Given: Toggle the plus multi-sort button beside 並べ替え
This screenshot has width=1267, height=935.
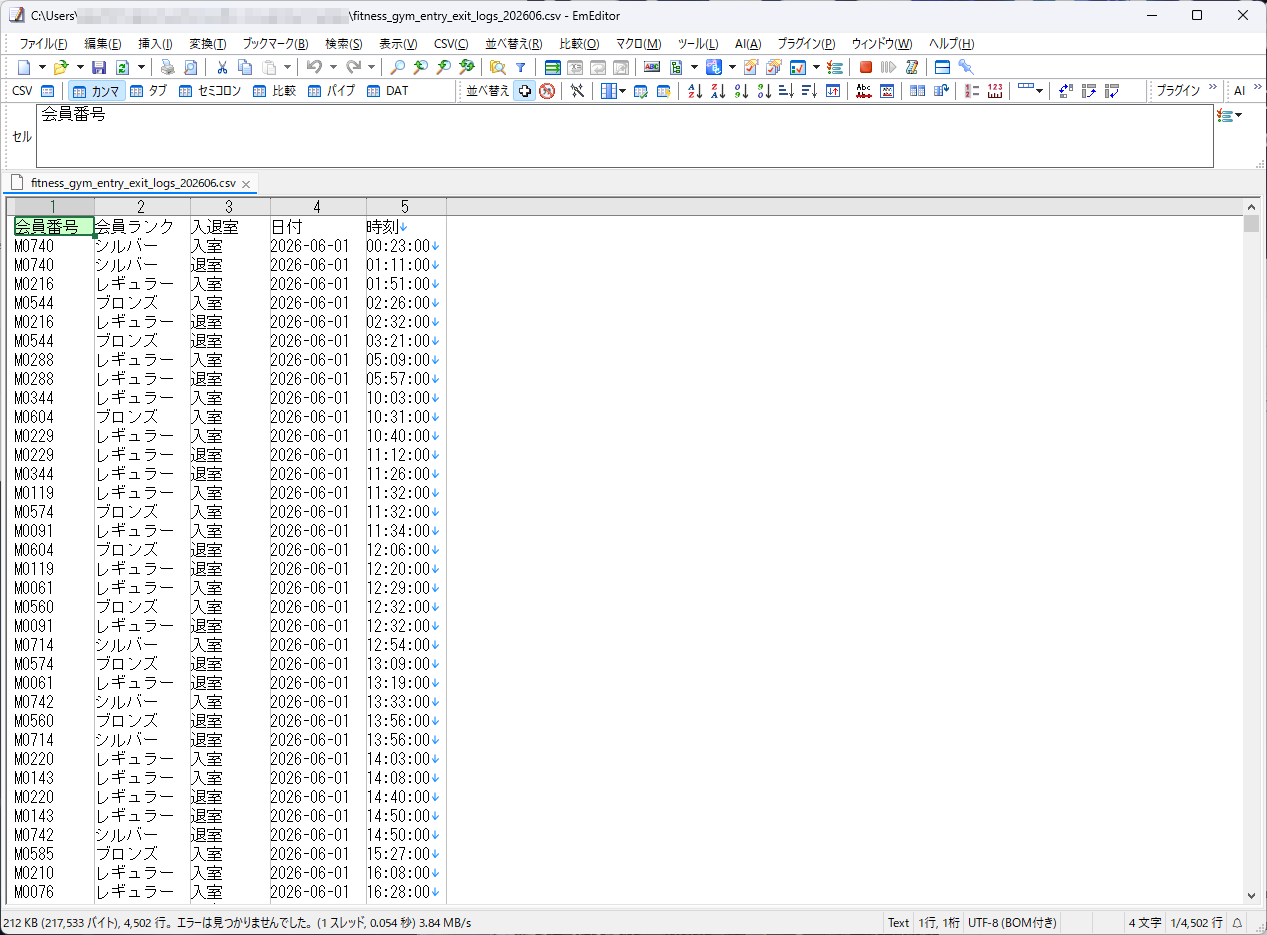Looking at the screenshot, I should coord(524,91).
